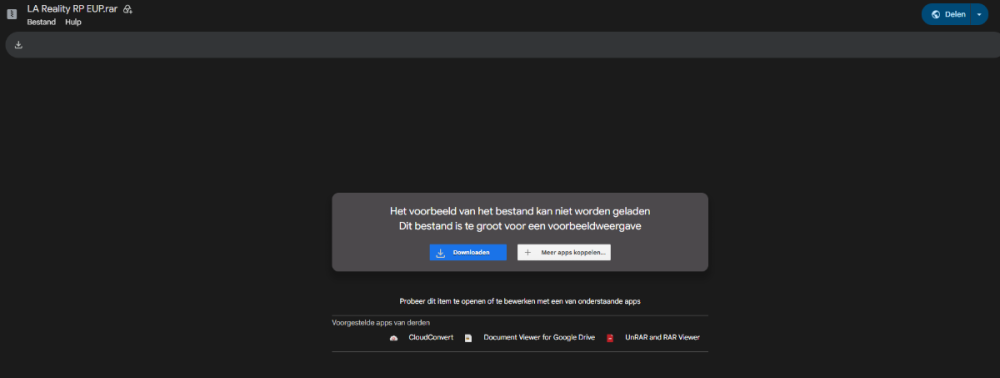The image size is (1000, 378).
Task: Click the file name LA Reality RP EUP.rar
Action: point(72,10)
